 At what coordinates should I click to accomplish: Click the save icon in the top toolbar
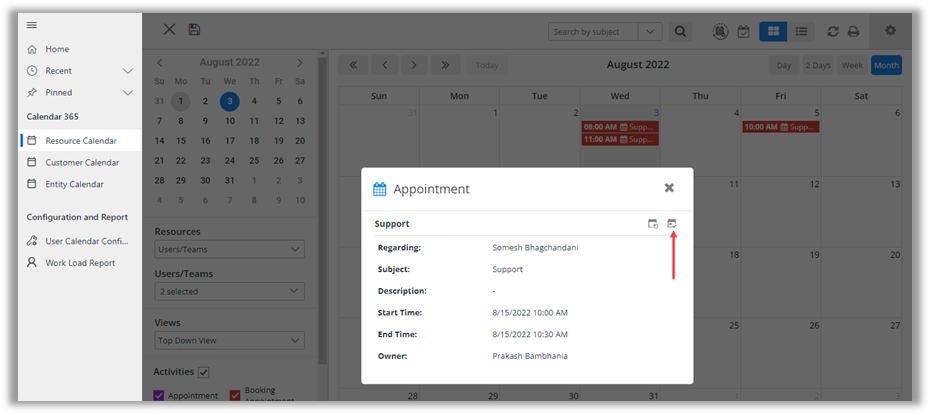click(x=194, y=31)
